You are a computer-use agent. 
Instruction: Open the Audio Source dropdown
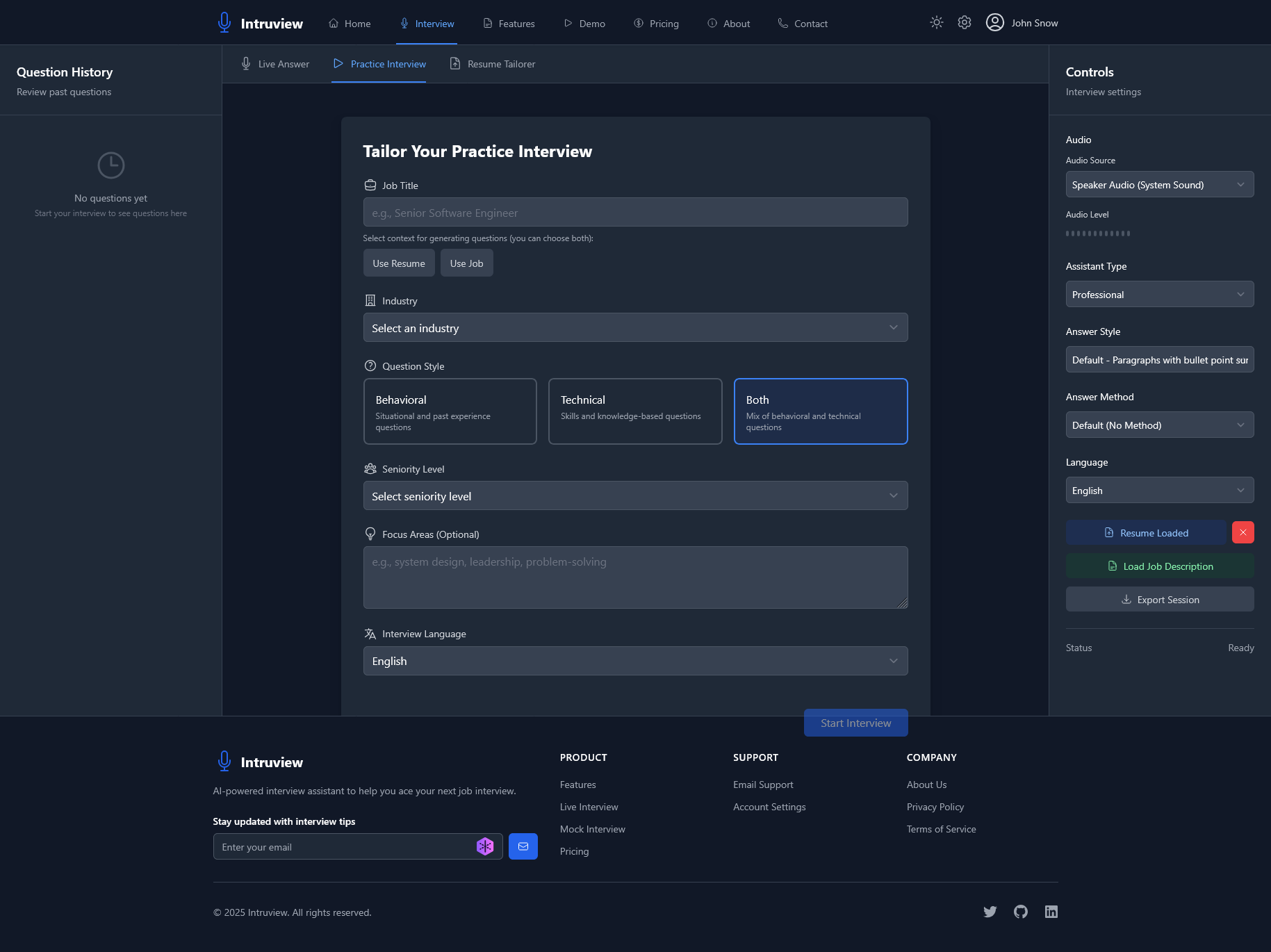coord(1160,184)
